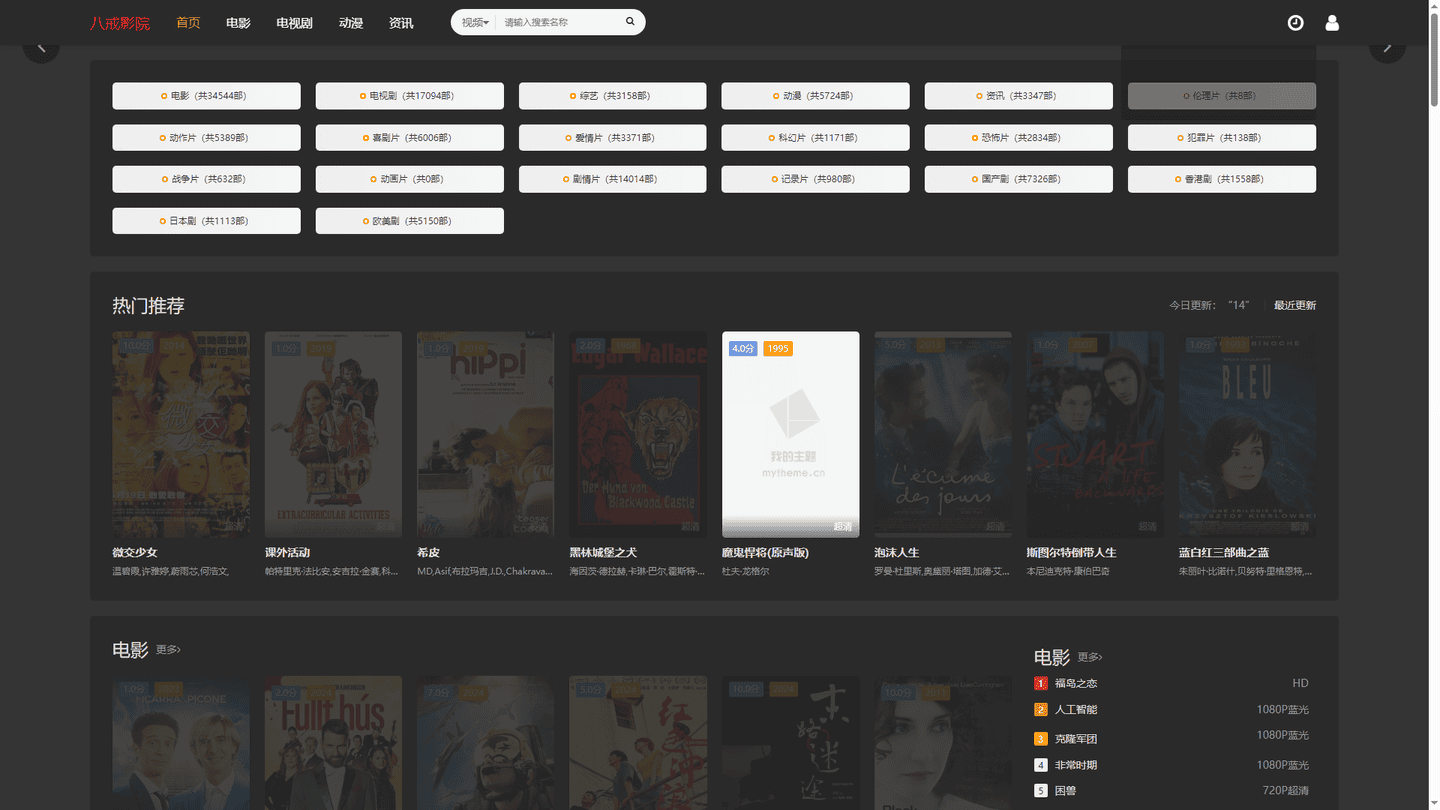Open the 电视剧 navigation item
The image size is (1440, 810).
pos(295,22)
